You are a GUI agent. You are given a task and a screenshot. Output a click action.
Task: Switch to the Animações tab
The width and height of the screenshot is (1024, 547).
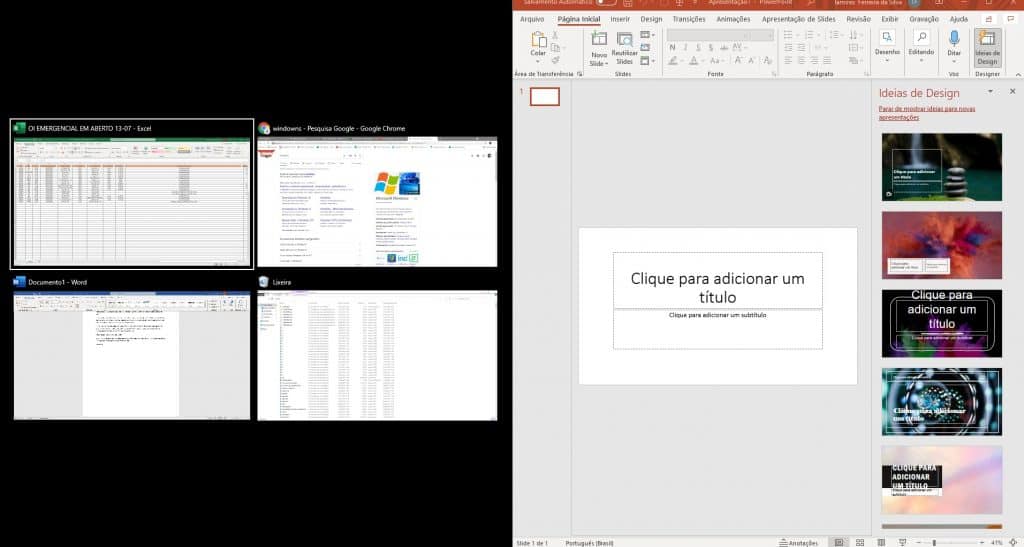[733, 20]
